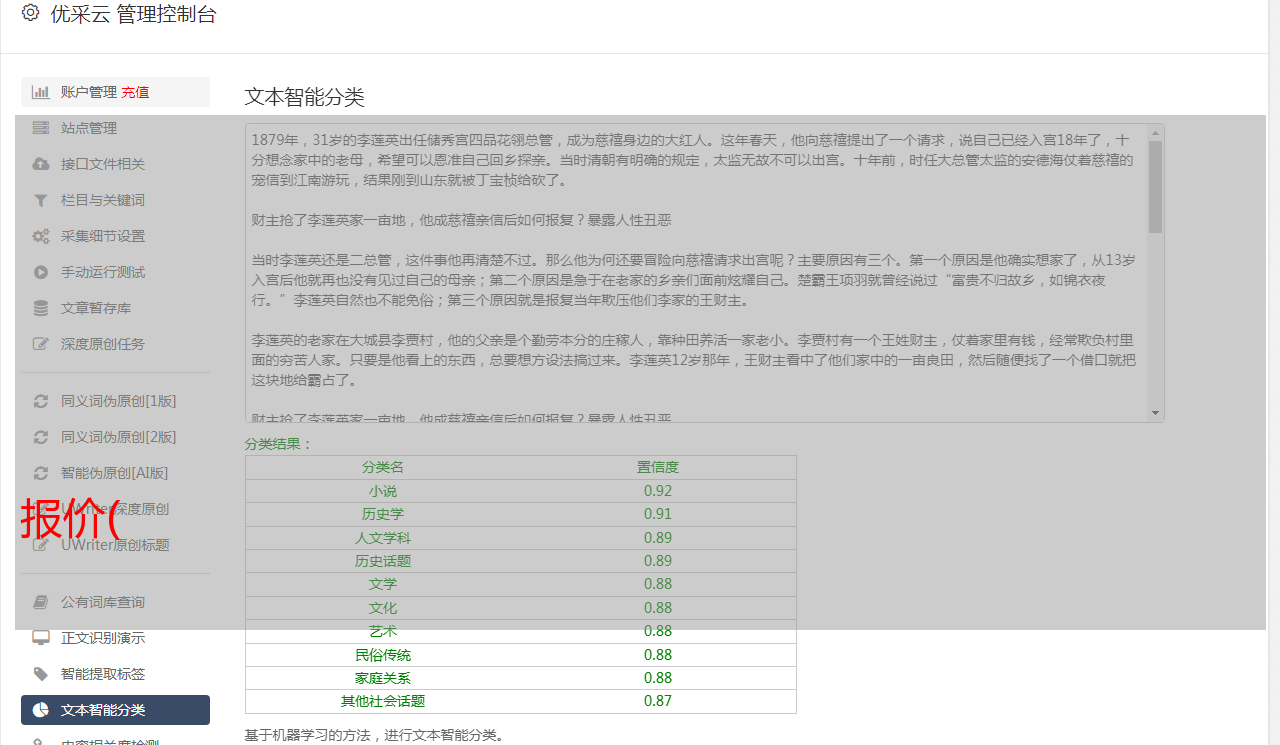Image resolution: width=1280 pixels, height=745 pixels.
Task: Open the red 充值 recharge link
Action: coord(135,92)
